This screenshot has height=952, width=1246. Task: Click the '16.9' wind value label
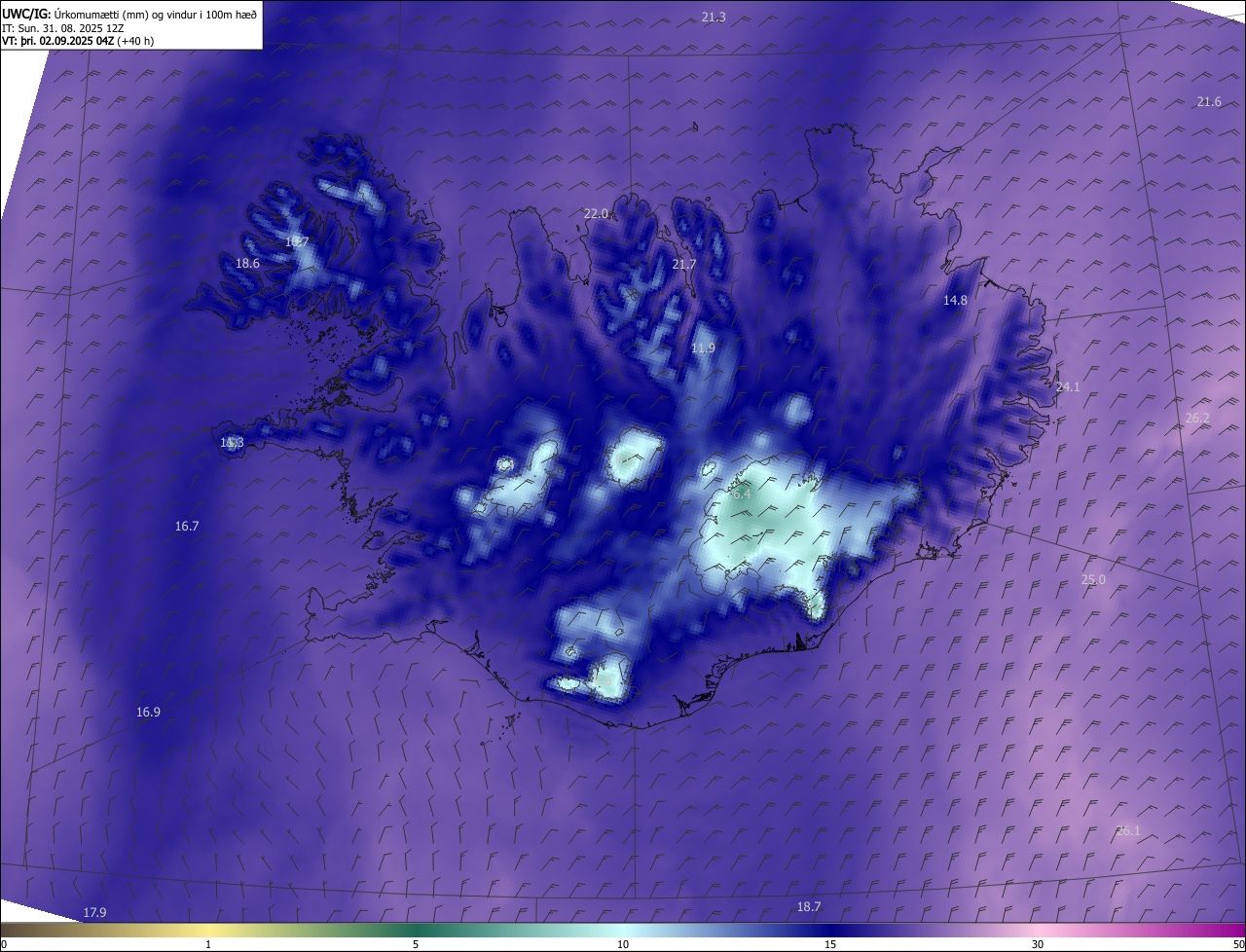point(148,713)
